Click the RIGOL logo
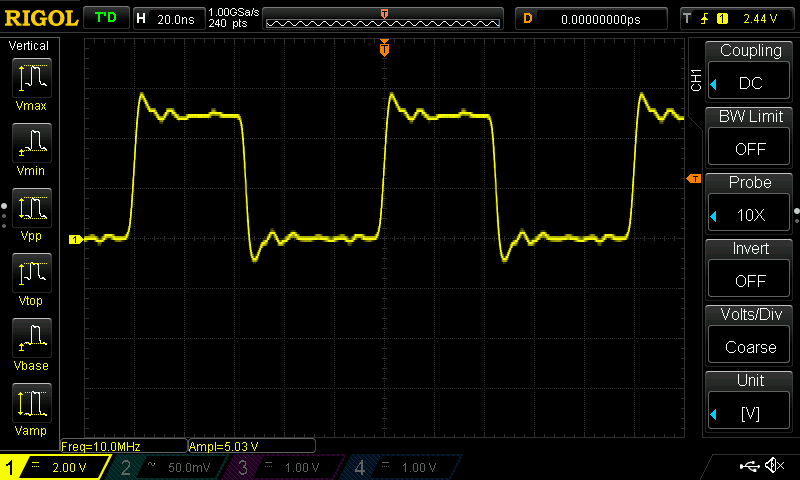This screenshot has height=480, width=800. click(41, 19)
